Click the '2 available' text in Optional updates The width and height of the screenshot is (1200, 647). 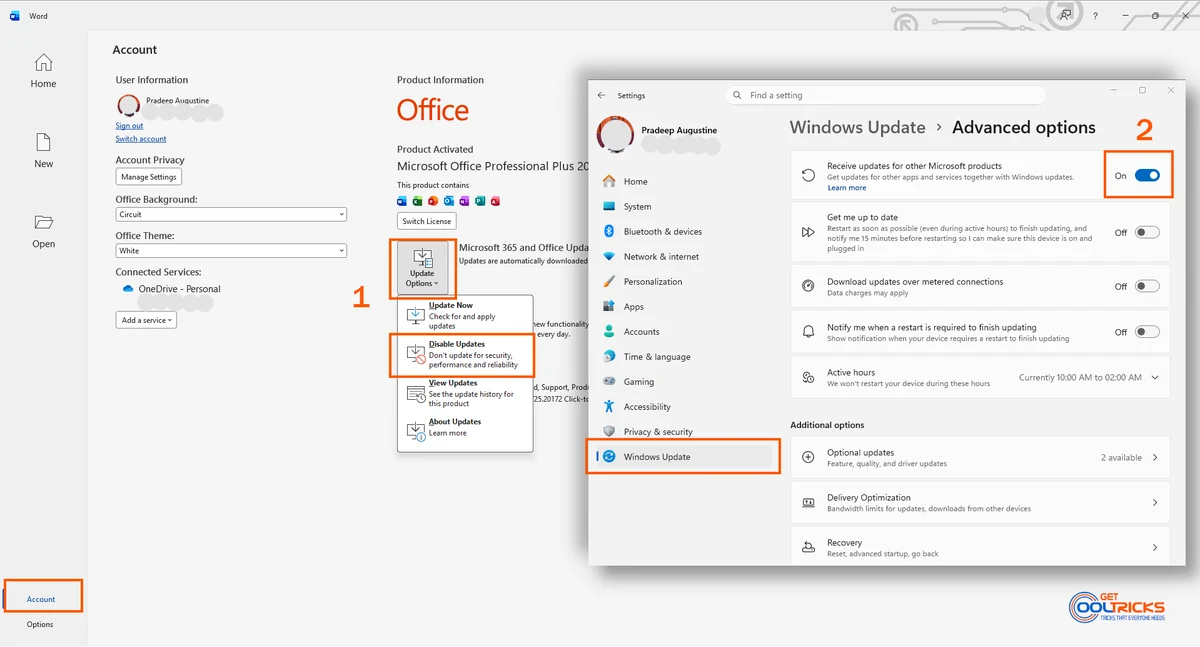click(1121, 458)
